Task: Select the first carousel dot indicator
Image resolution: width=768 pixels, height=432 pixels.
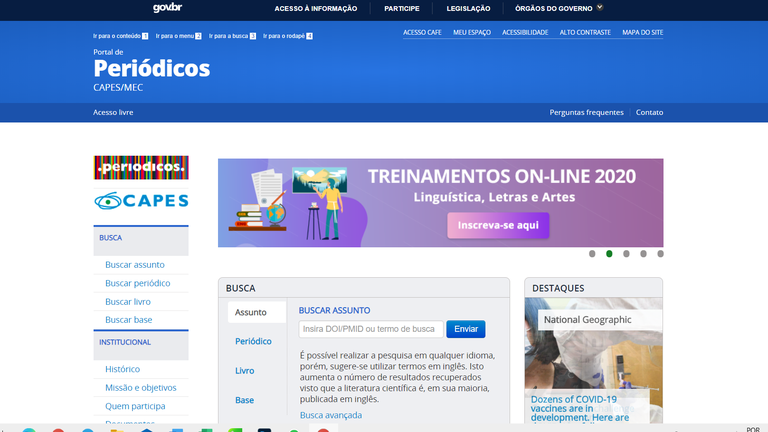Action: (x=592, y=254)
